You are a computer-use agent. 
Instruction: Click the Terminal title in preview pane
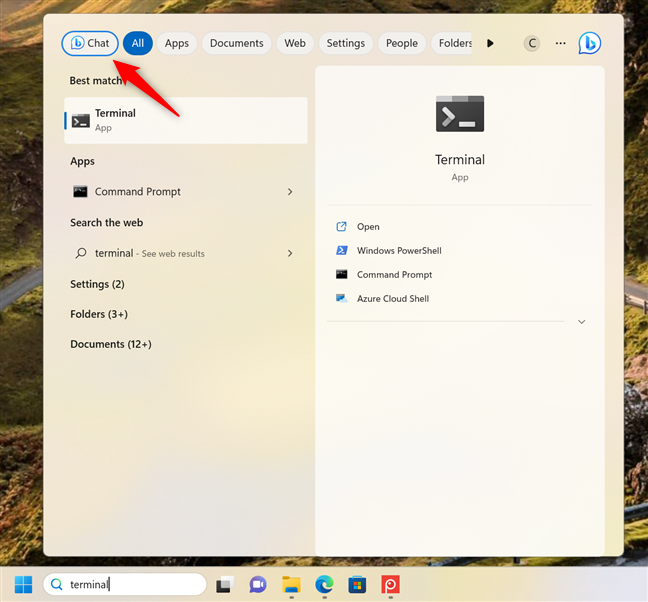pyautogui.click(x=460, y=160)
